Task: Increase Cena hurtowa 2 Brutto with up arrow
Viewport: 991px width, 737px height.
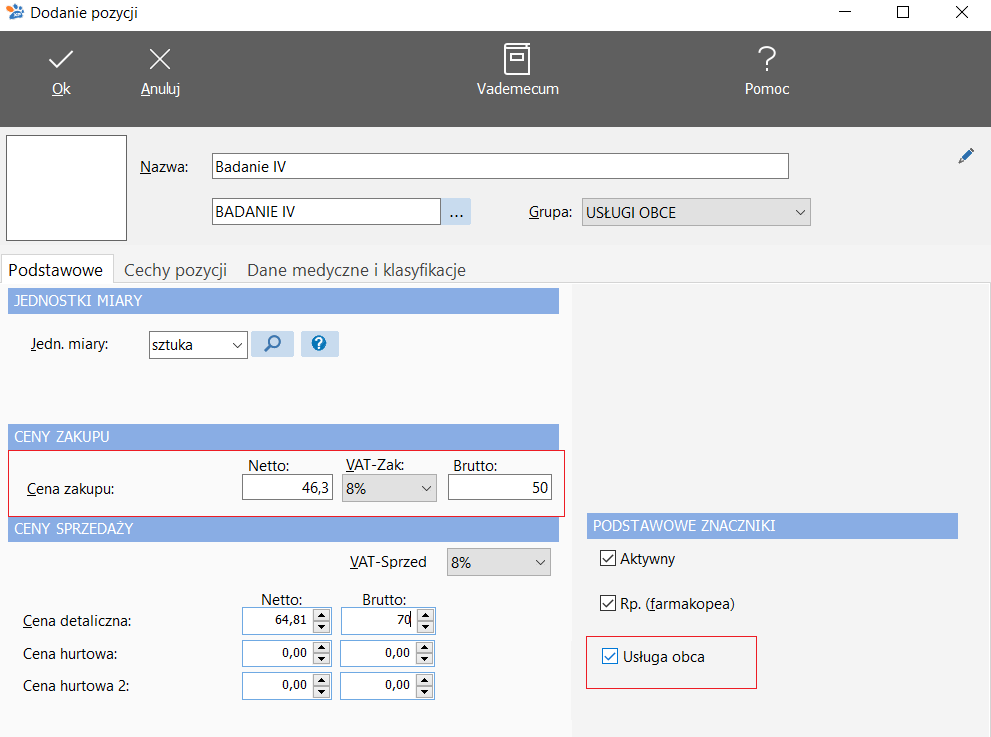Action: pyautogui.click(x=425, y=680)
